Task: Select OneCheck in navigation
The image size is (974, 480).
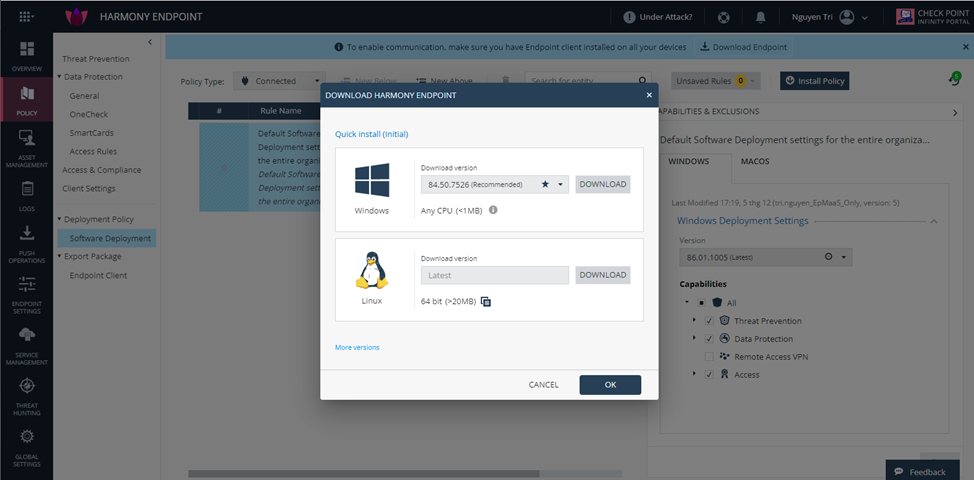Action: click(89, 114)
